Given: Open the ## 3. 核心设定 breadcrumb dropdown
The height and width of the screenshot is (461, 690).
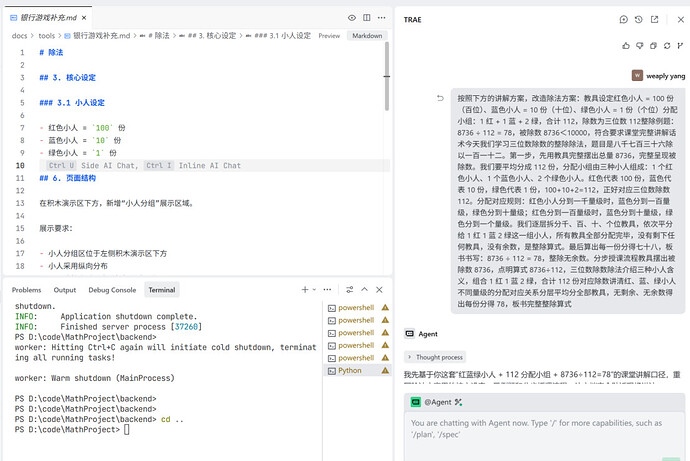Looking at the screenshot, I should pos(208,36).
